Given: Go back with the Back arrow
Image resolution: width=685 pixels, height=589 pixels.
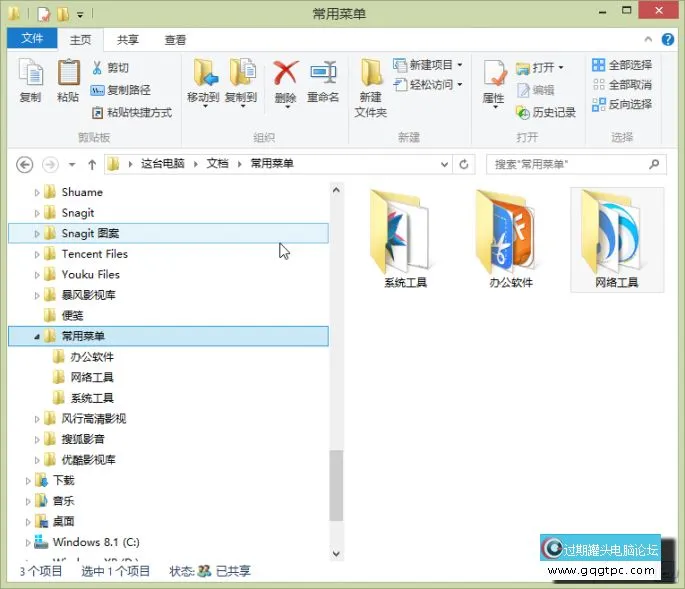Looking at the screenshot, I should [x=24, y=165].
